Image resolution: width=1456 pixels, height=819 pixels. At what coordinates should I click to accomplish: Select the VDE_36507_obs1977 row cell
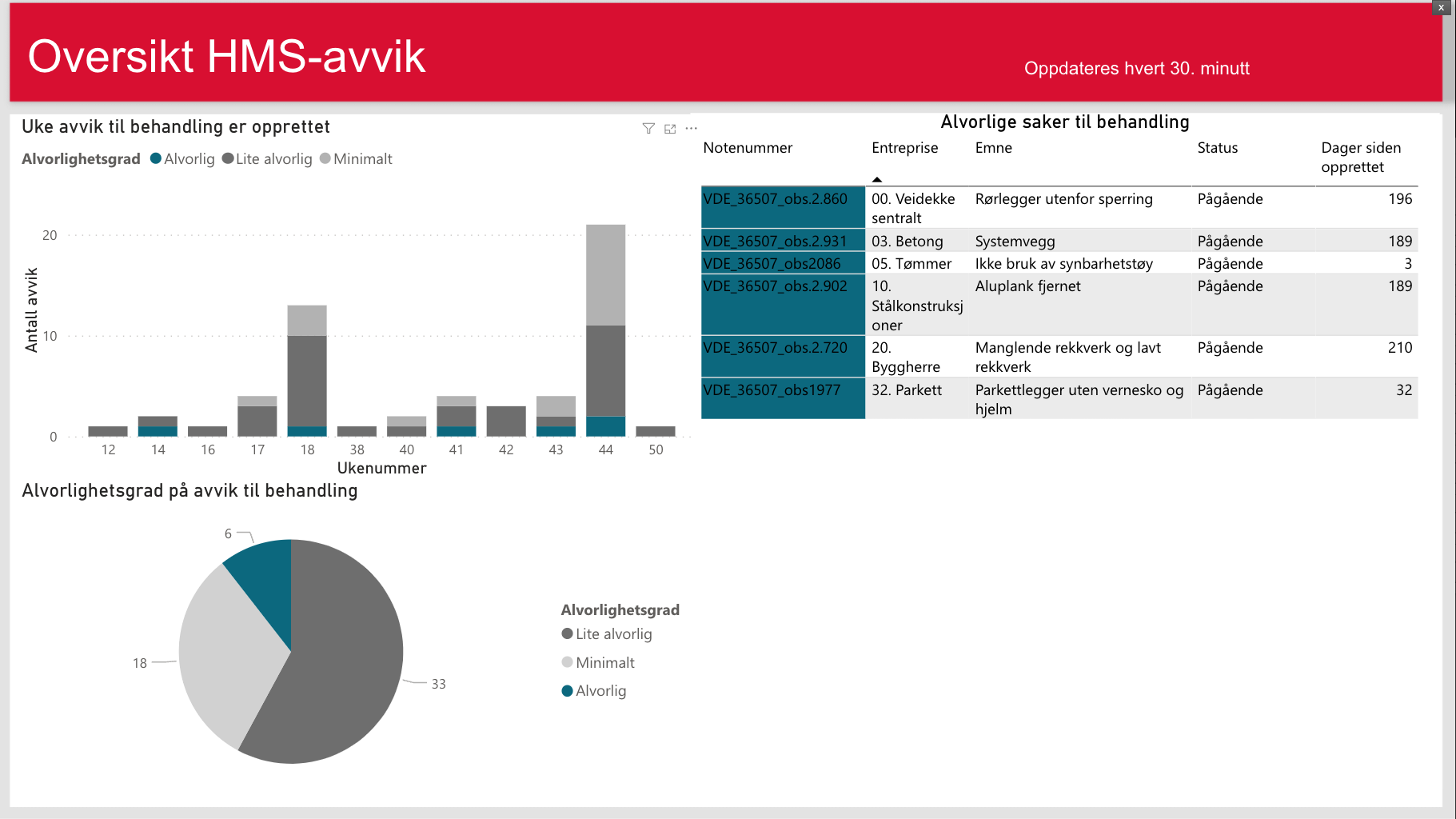[x=772, y=390]
